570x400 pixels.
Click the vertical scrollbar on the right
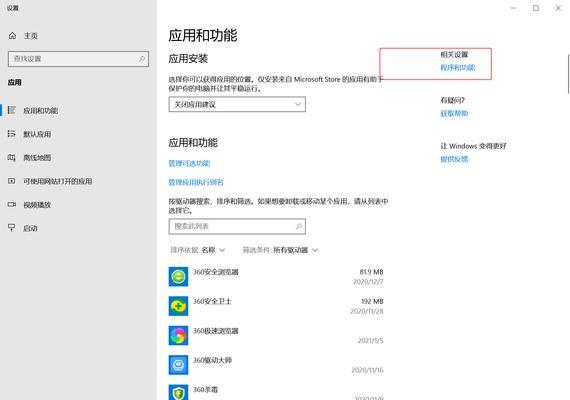tap(568, 74)
